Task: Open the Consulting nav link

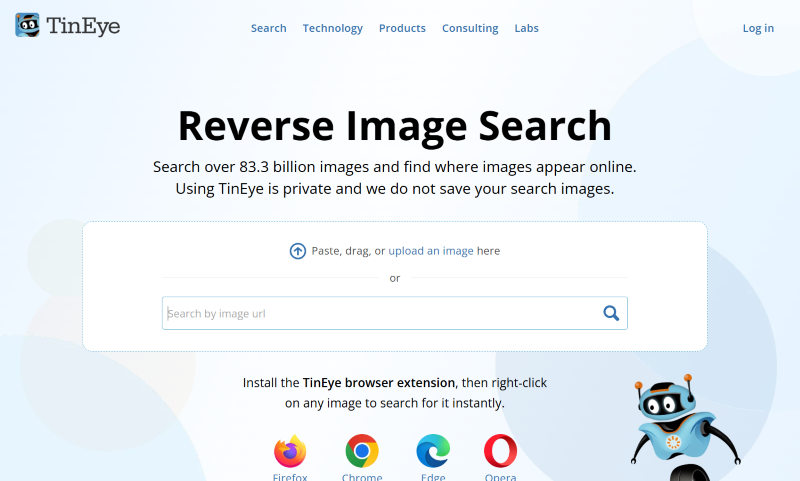Action: pos(470,28)
